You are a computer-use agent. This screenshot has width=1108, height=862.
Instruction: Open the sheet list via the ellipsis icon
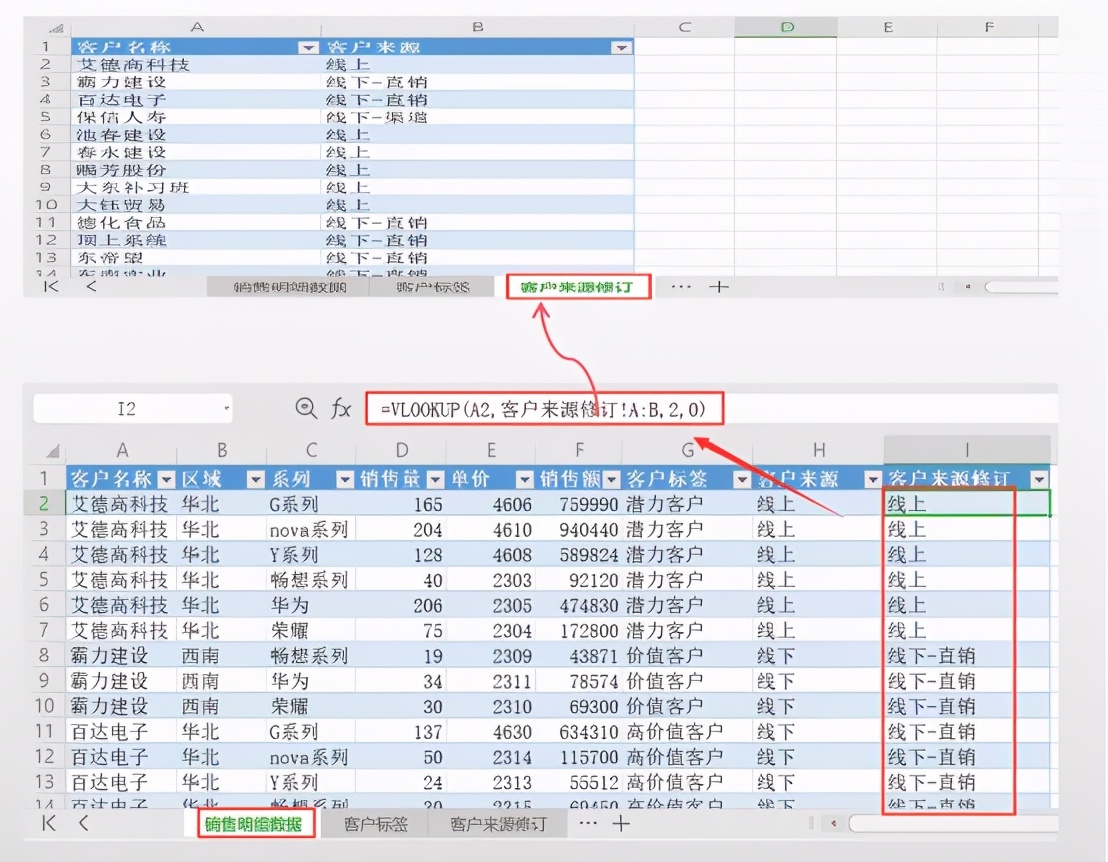click(589, 823)
